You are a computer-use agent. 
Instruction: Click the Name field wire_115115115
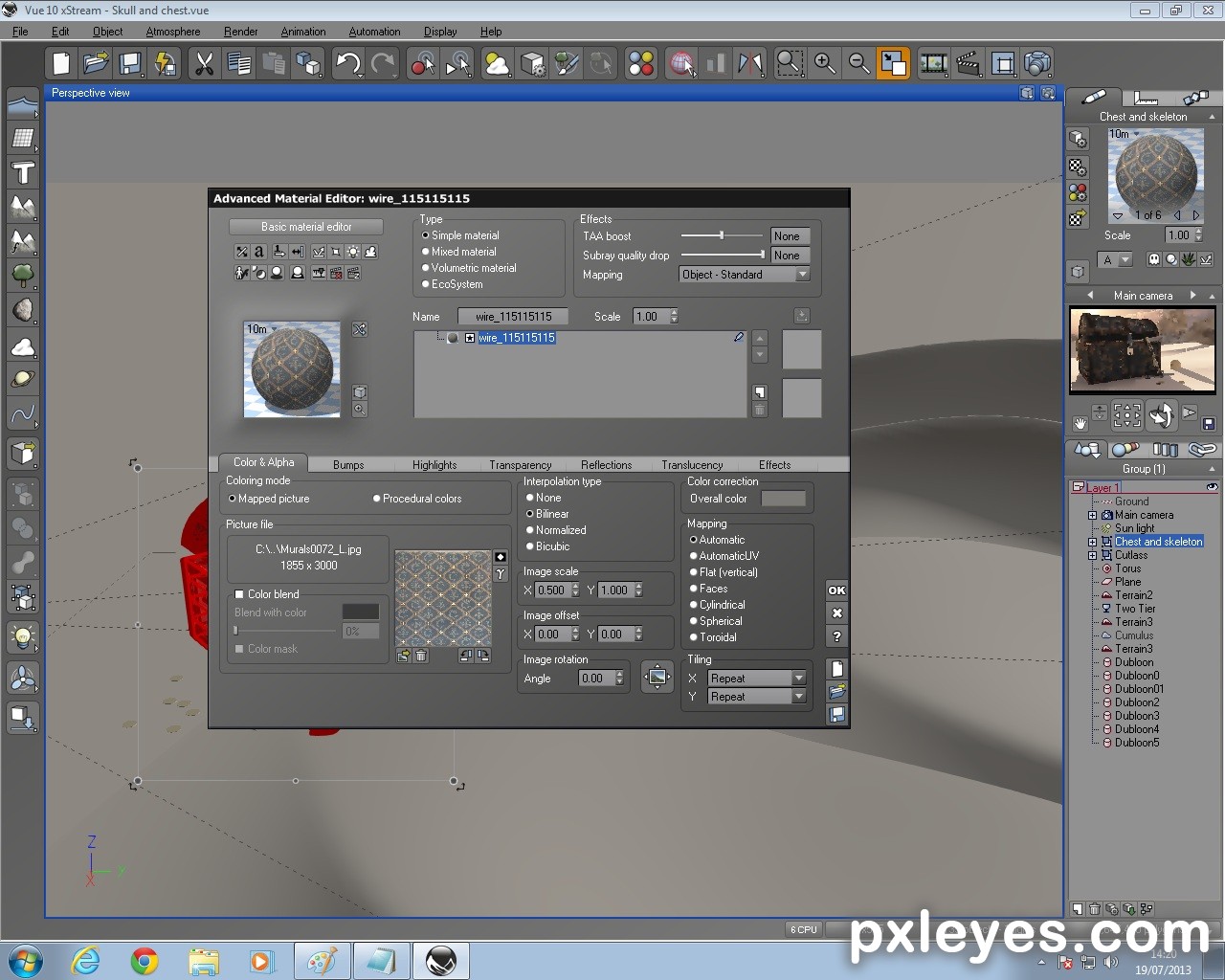[513, 317]
